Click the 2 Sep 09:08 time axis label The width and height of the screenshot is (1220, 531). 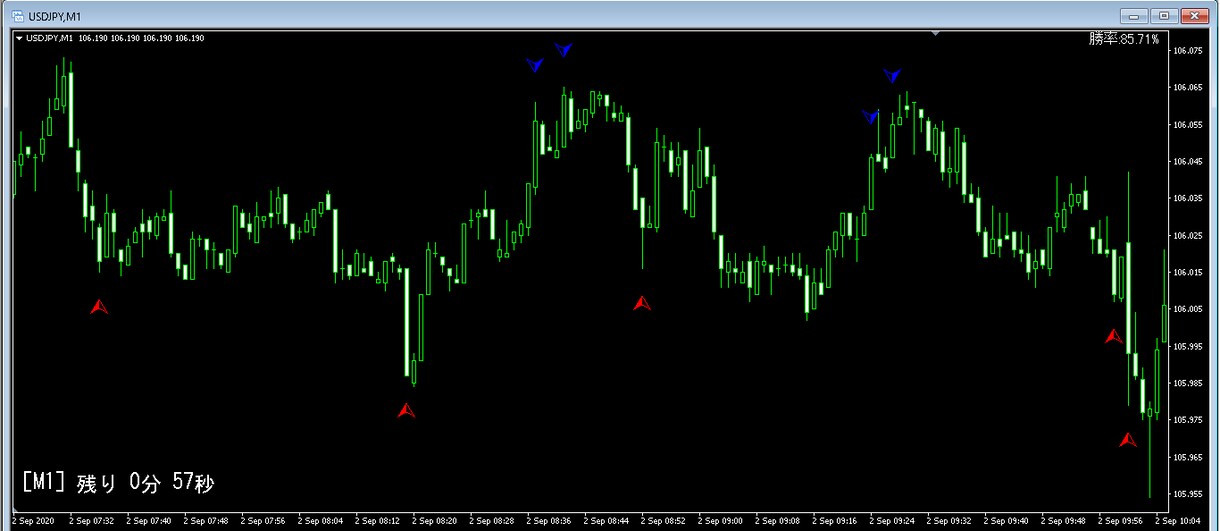coord(778,521)
